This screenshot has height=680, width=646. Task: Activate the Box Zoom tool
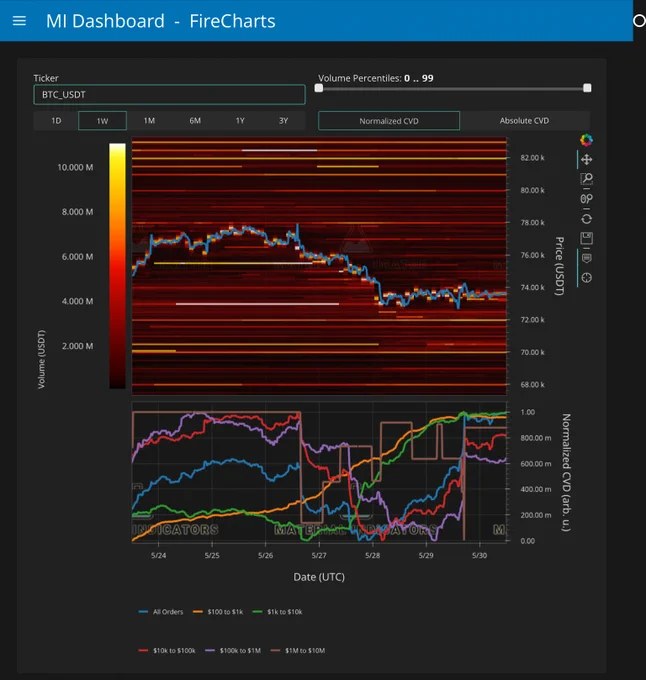[586, 179]
